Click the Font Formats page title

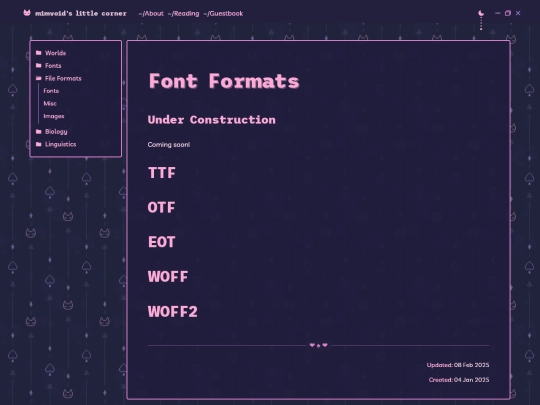coord(224,81)
